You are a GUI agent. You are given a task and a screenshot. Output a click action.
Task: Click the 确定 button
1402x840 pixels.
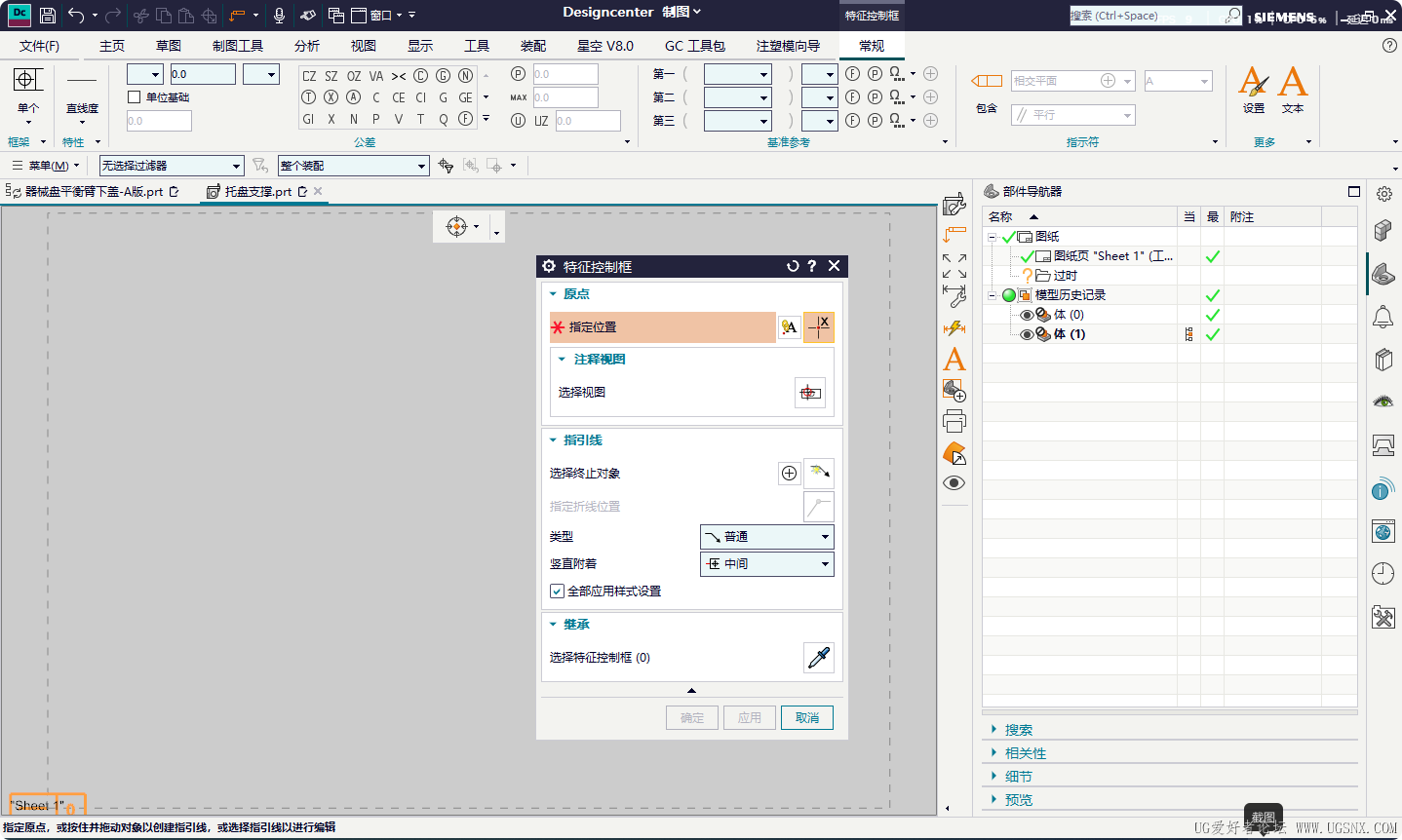692,718
